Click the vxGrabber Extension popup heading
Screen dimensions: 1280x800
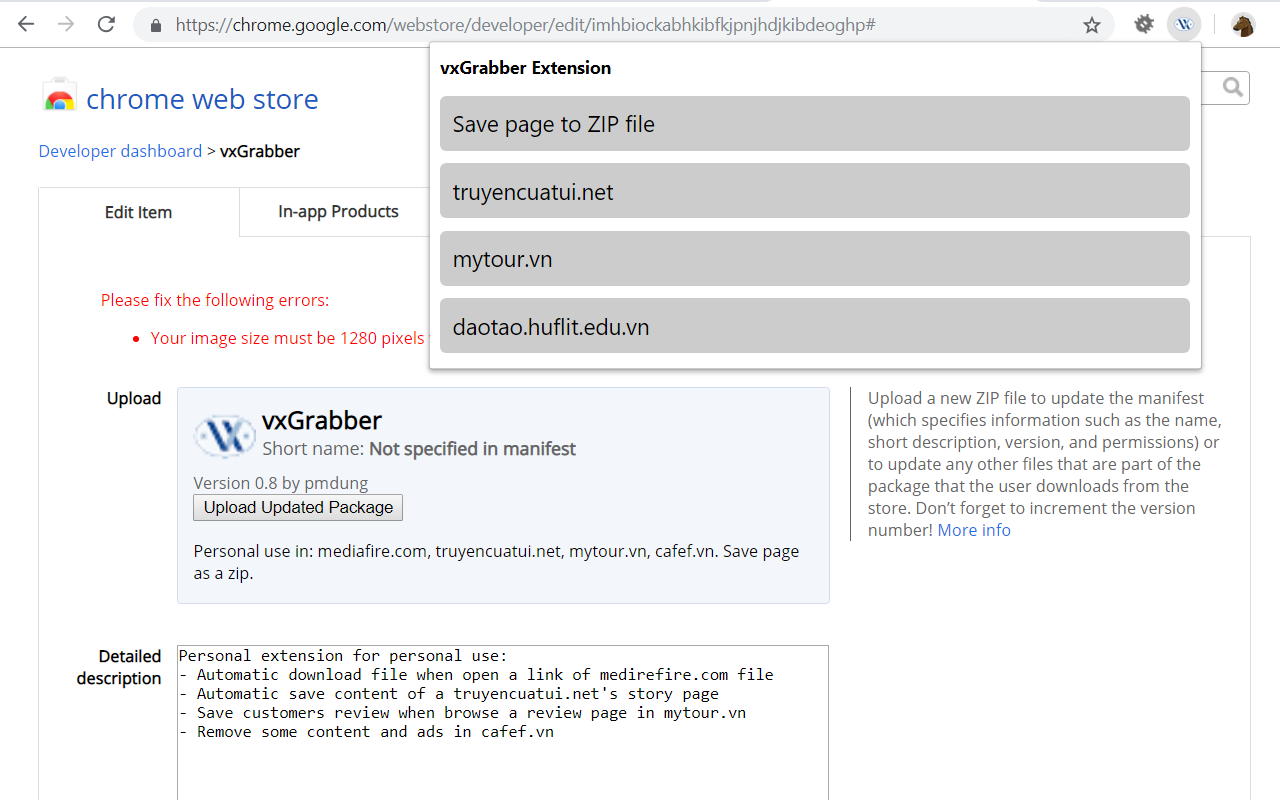click(525, 68)
